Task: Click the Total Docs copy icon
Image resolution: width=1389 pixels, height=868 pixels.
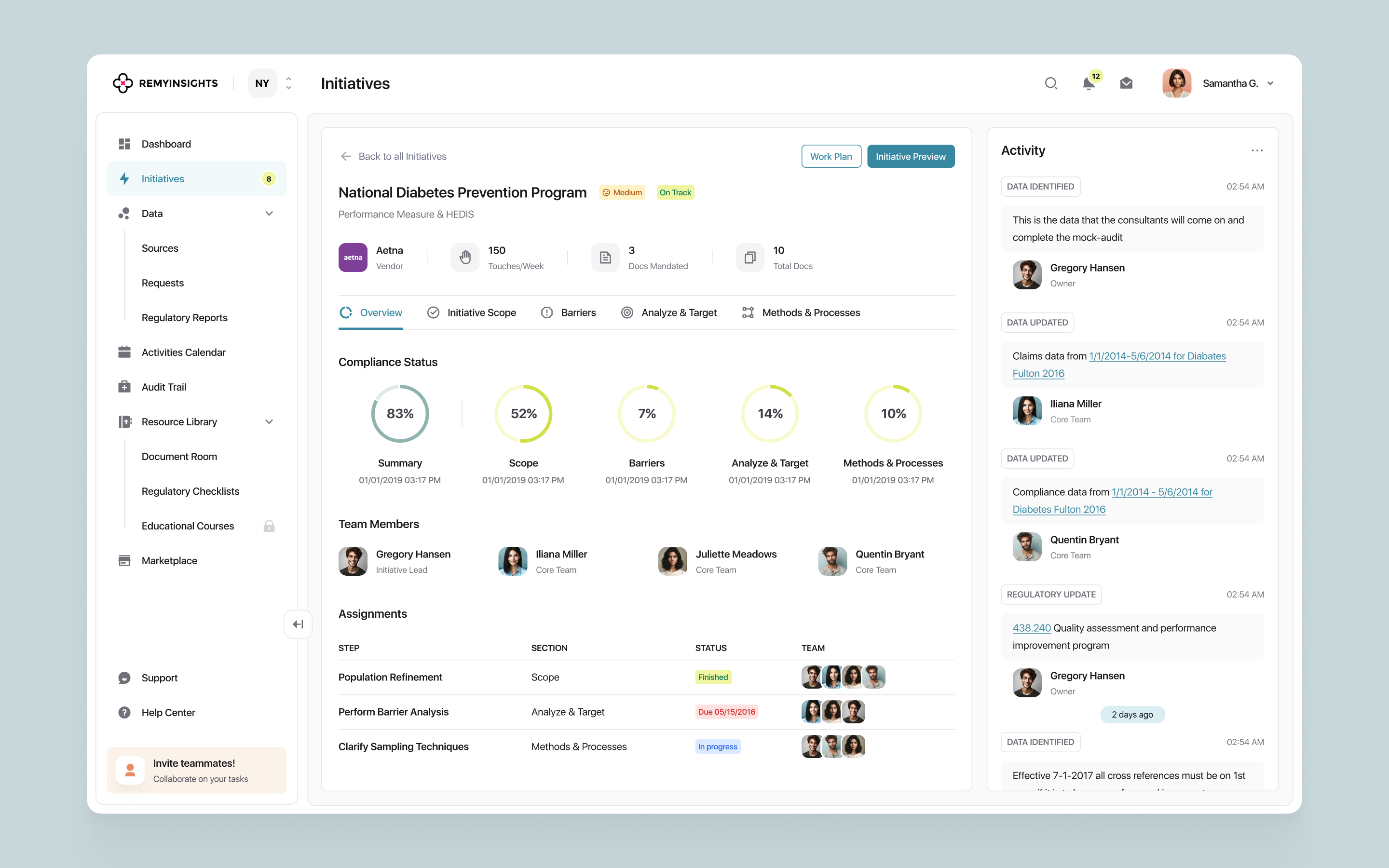Action: point(749,257)
